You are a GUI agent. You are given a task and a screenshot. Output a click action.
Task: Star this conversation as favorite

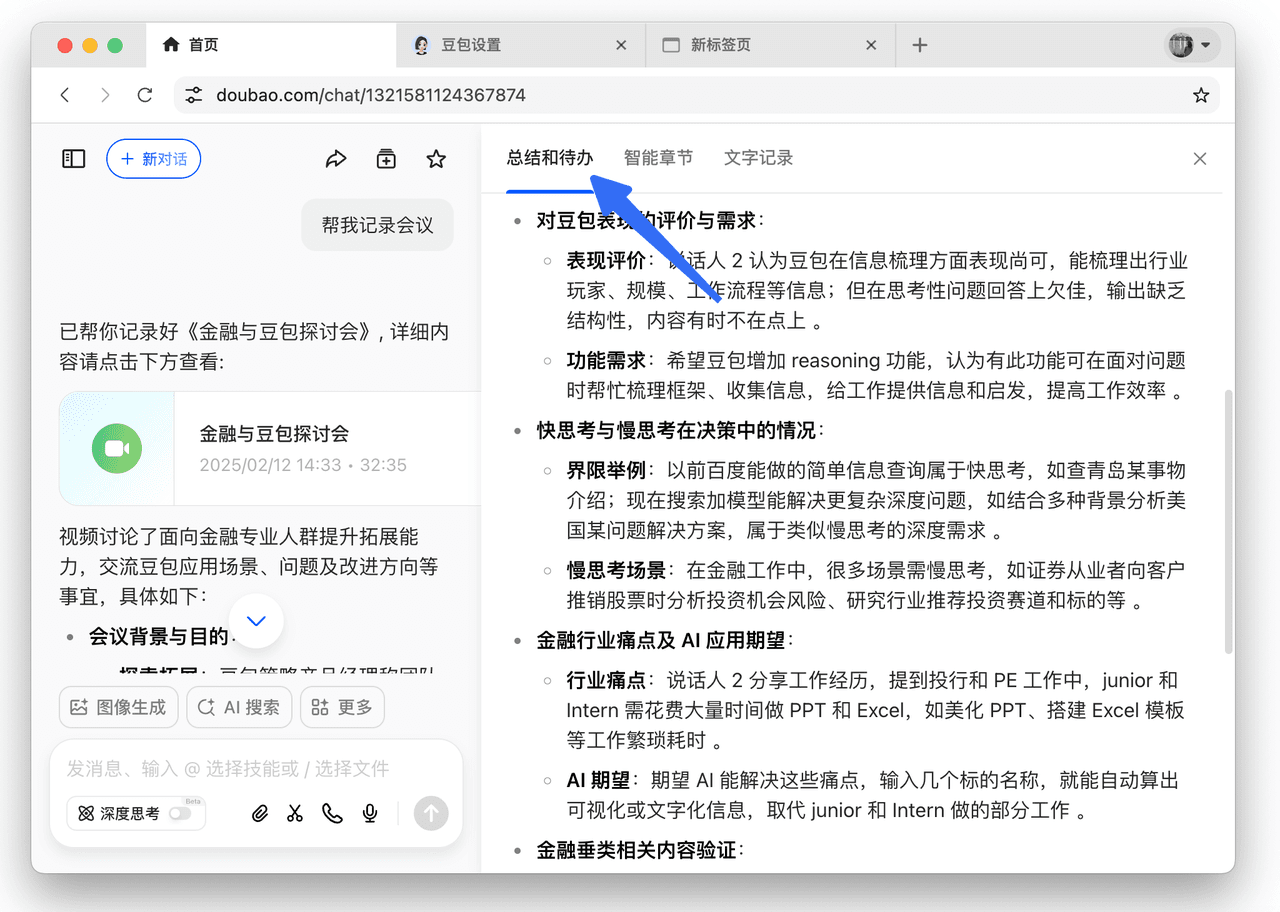436,159
